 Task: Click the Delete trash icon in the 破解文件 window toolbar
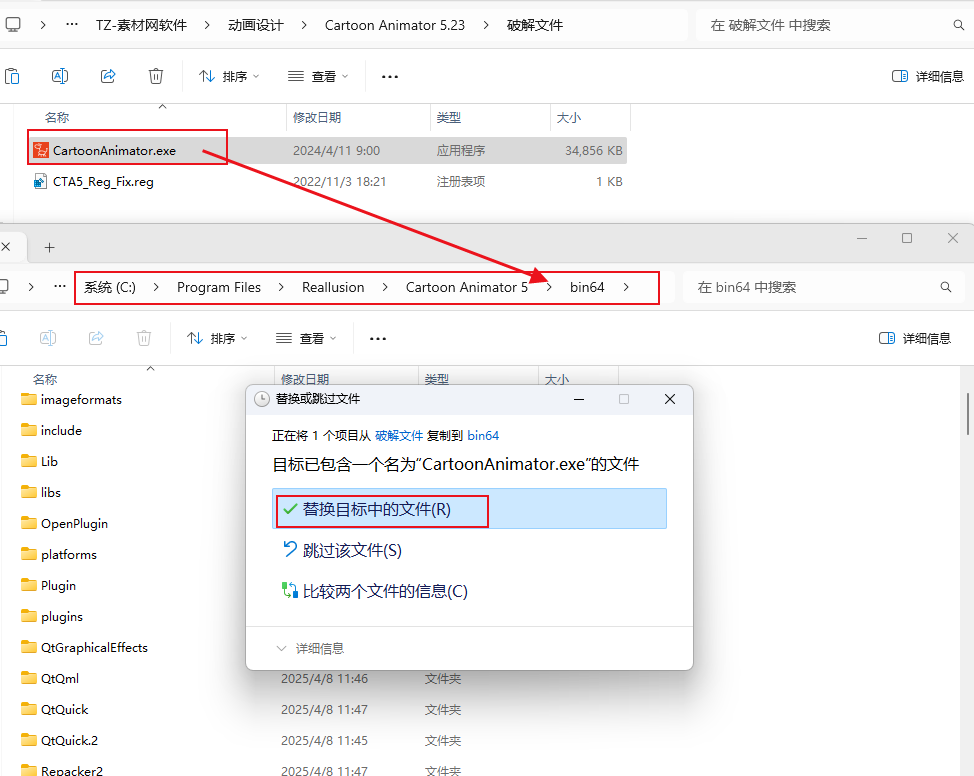156,76
